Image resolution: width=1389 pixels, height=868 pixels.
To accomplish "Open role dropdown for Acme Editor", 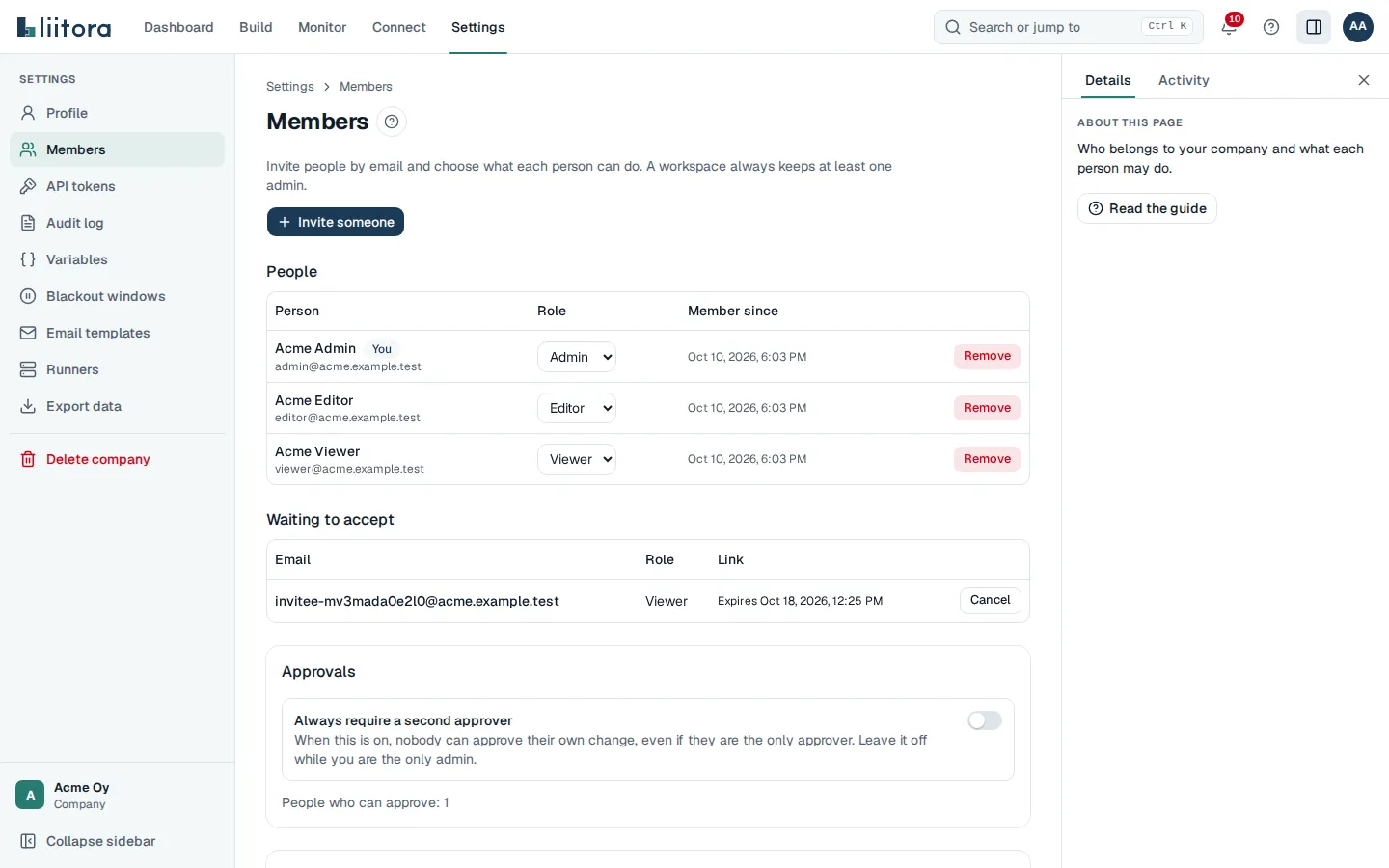I will point(577,408).
